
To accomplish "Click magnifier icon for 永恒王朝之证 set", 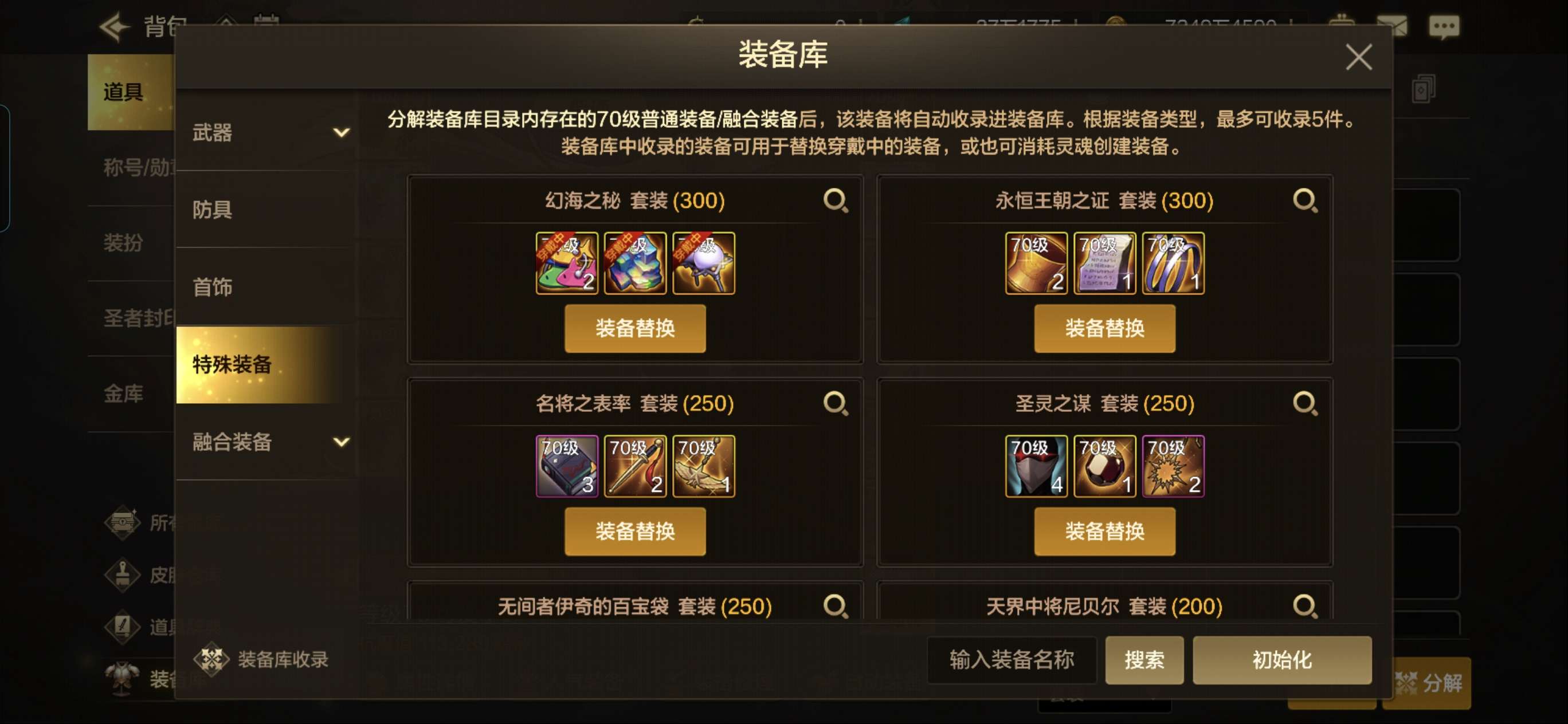I will [1305, 201].
